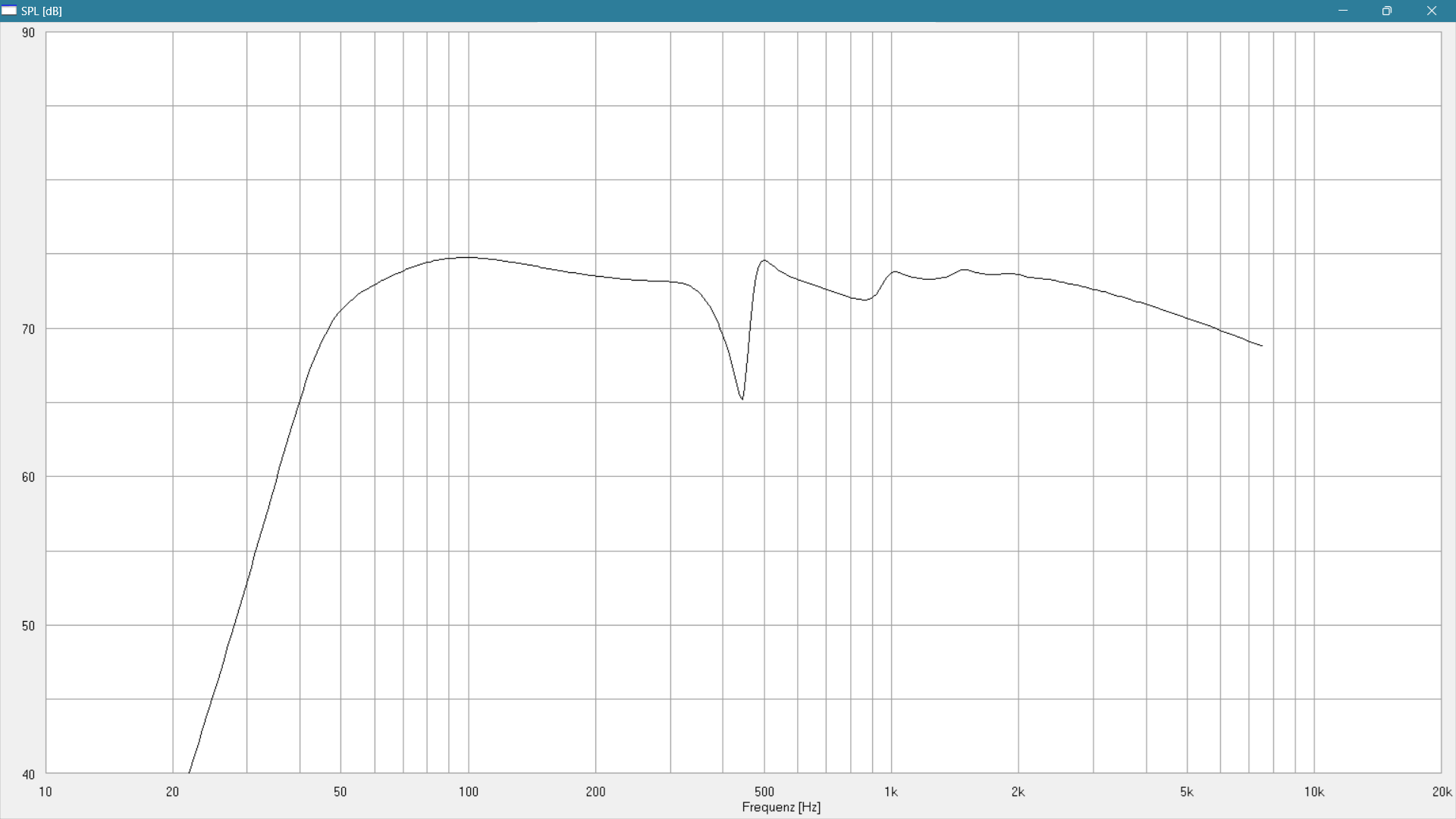Viewport: 1456px width, 819px height.
Task: Click the 90 dB axis label
Action: [28, 33]
